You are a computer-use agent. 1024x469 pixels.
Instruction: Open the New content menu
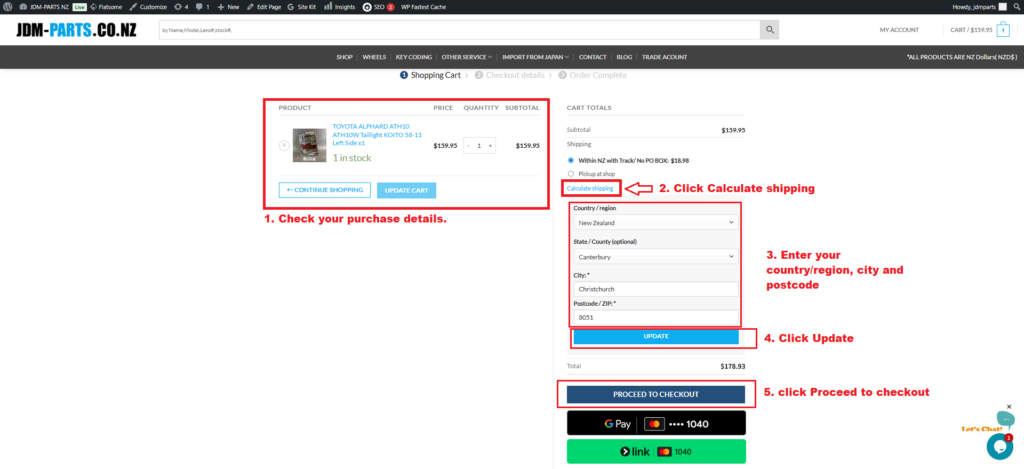click(228, 7)
